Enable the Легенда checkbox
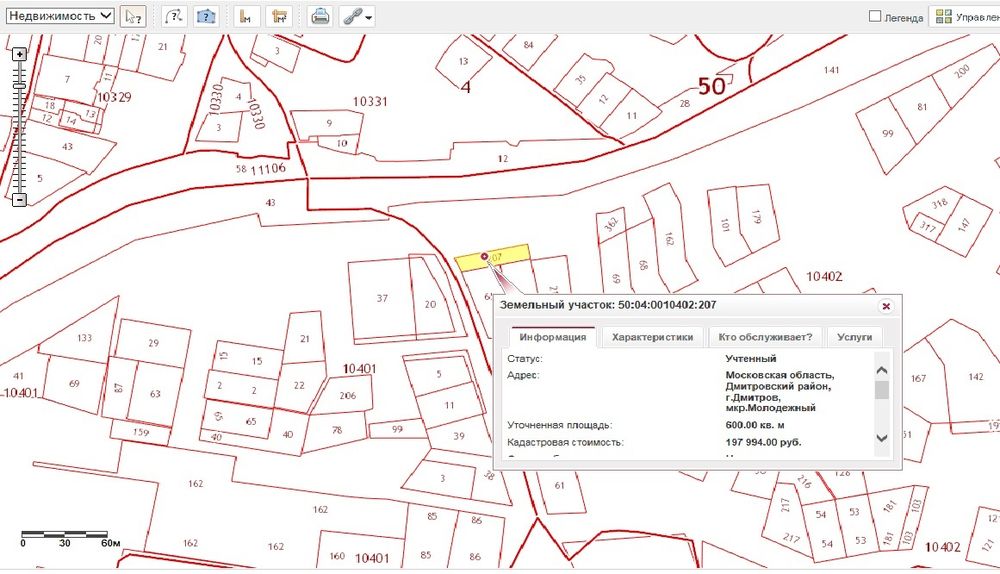This screenshot has width=1000, height=574. click(875, 17)
